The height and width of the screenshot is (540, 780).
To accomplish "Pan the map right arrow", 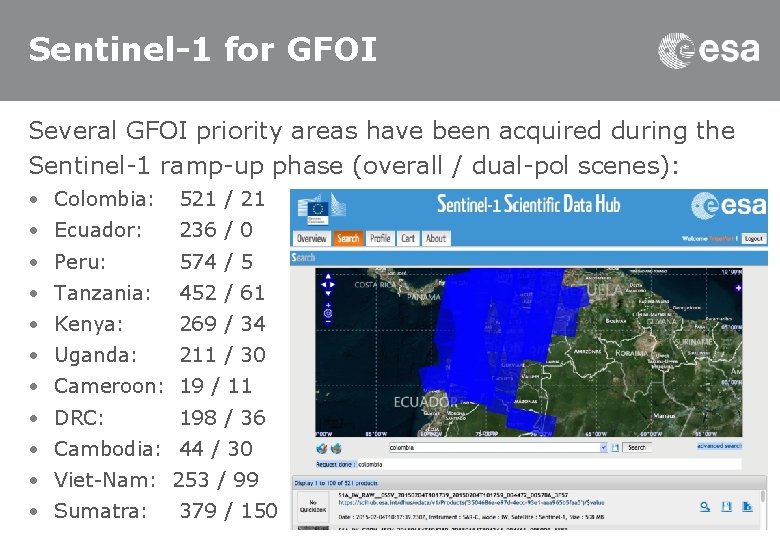I will tap(332, 285).
